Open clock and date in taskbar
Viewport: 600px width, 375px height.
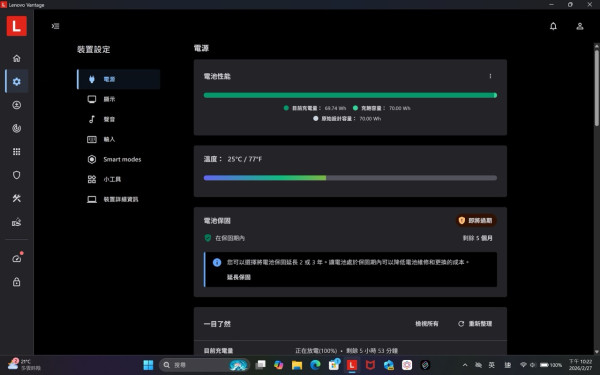(x=580, y=365)
